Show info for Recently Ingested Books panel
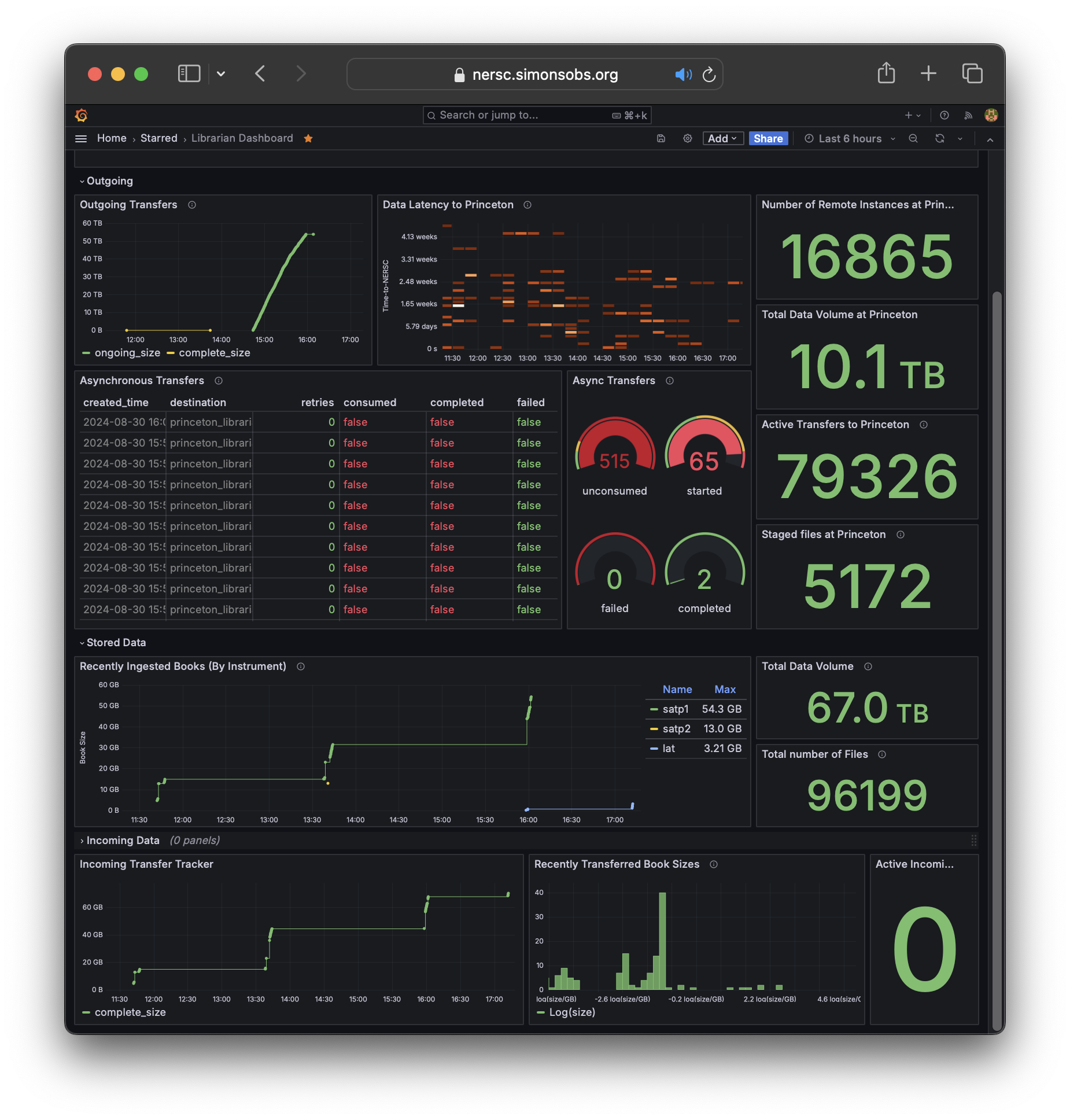 tap(301, 666)
